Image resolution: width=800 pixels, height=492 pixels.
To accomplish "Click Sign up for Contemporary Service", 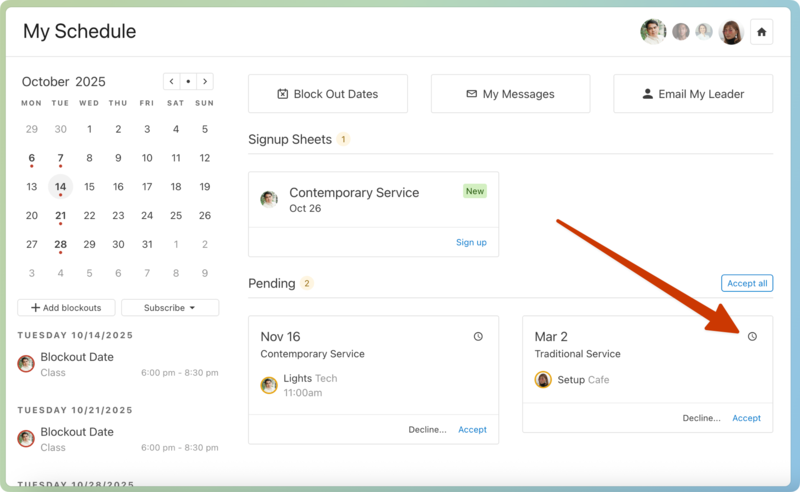I will pos(471,242).
